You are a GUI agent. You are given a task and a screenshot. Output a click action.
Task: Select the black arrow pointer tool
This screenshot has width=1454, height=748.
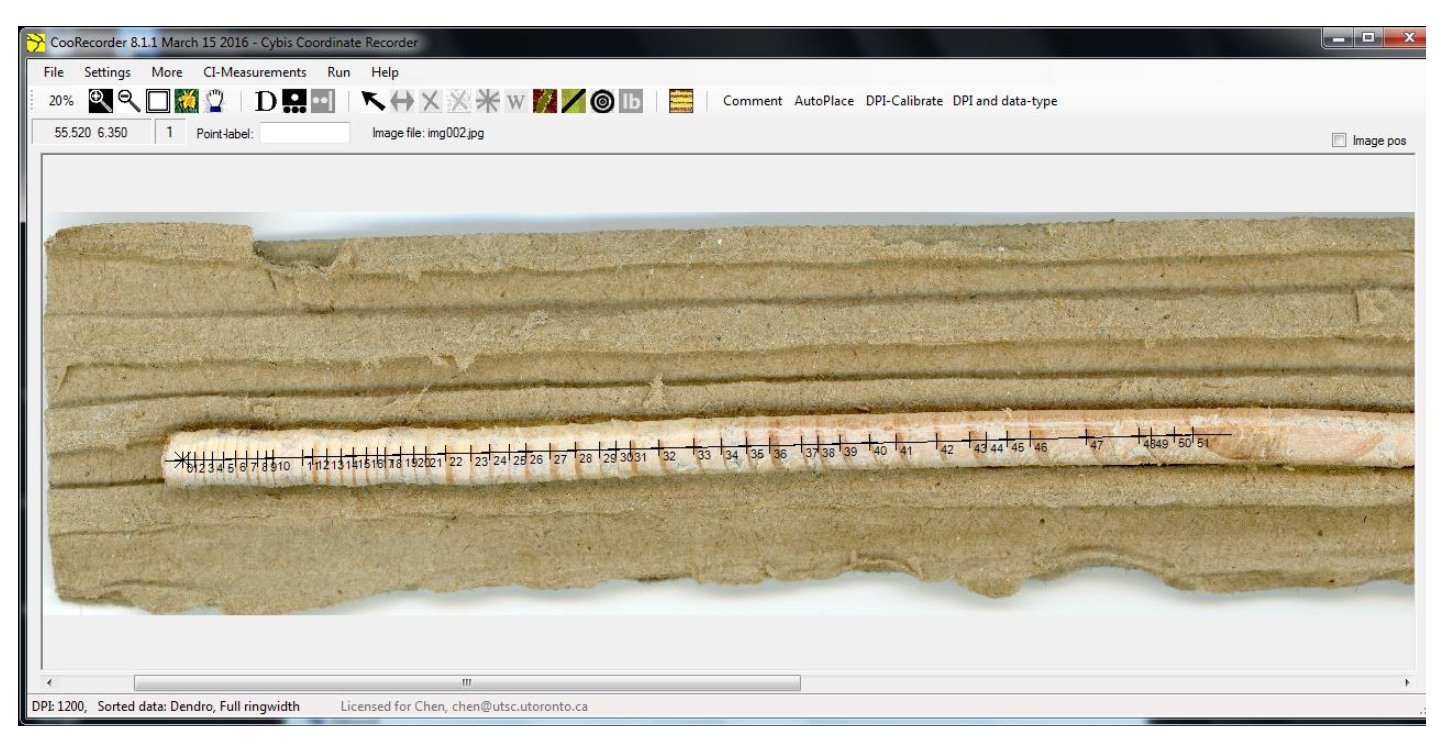click(x=372, y=101)
